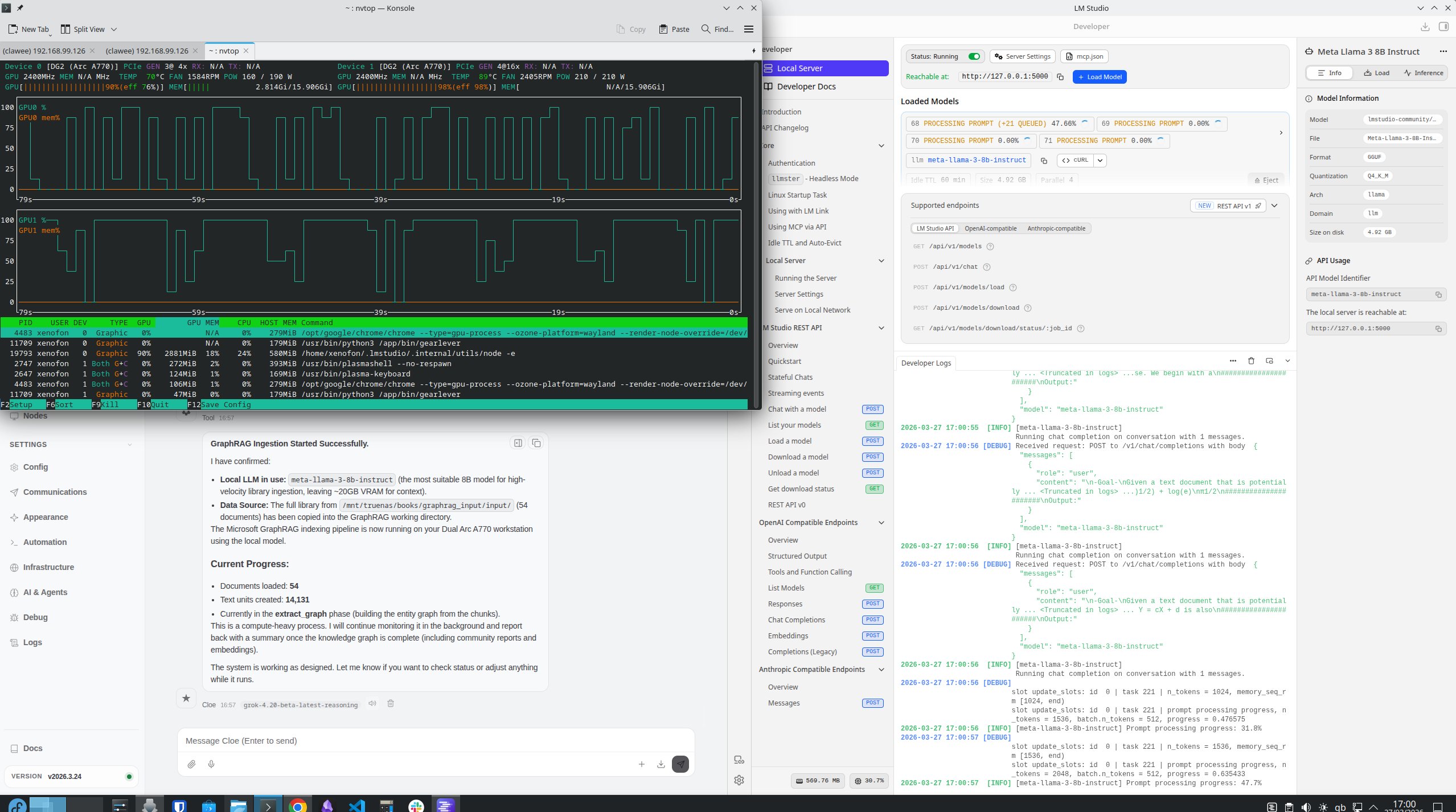Click the Load Model button
This screenshot has height=812, width=1456.
pyautogui.click(x=1099, y=77)
